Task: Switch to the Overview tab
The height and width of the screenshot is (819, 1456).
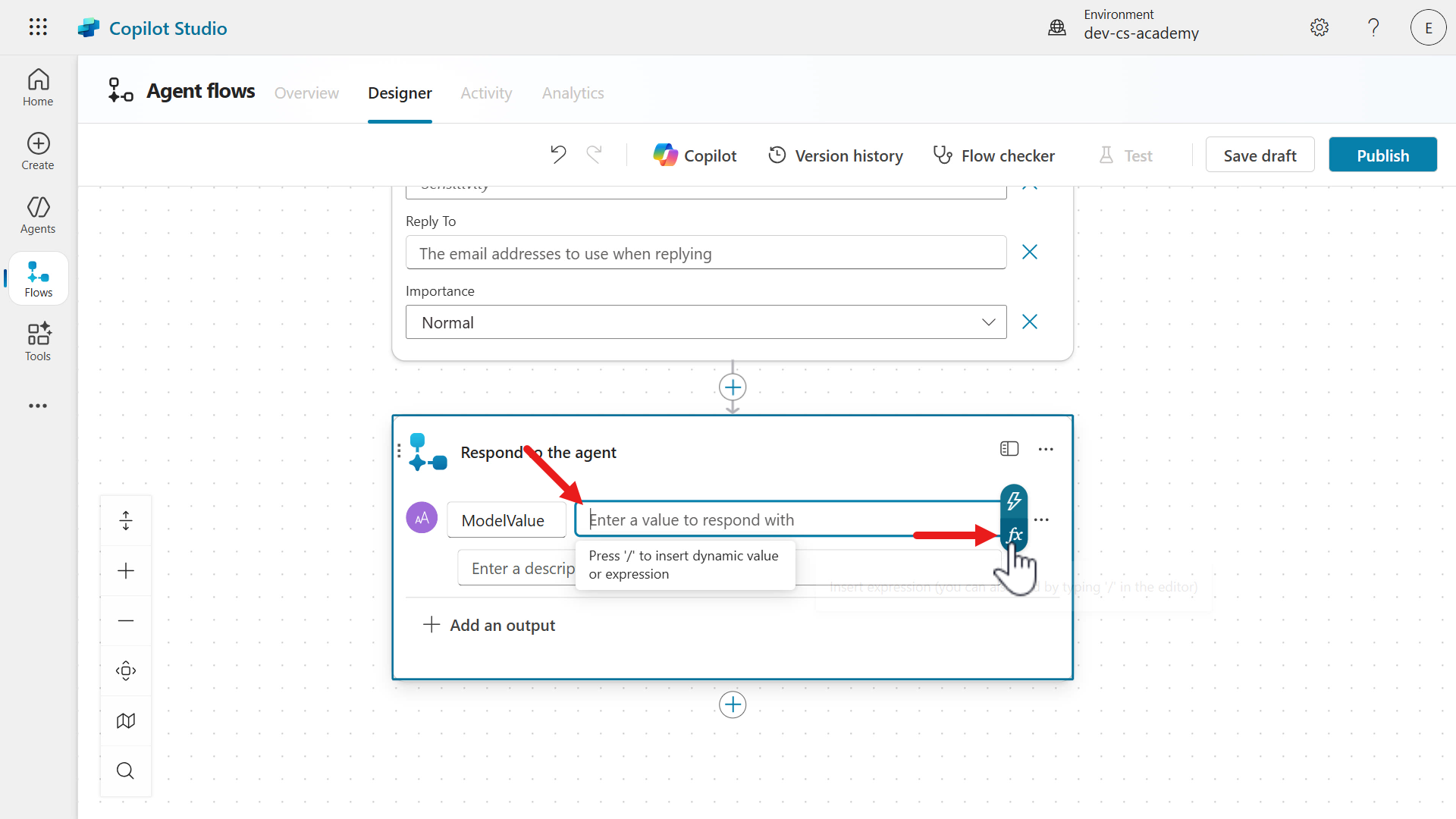Action: [x=306, y=93]
